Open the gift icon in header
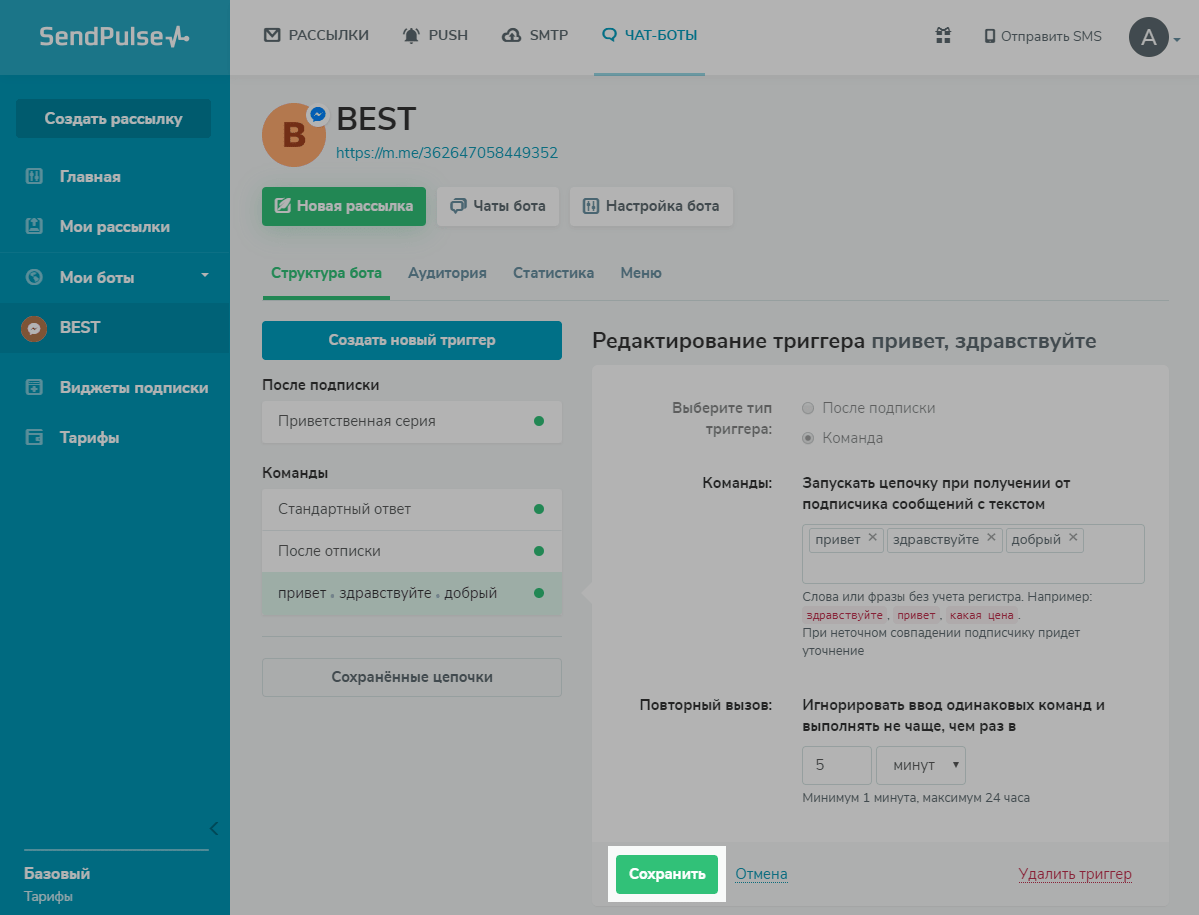The width and height of the screenshot is (1199, 915). 944,35
